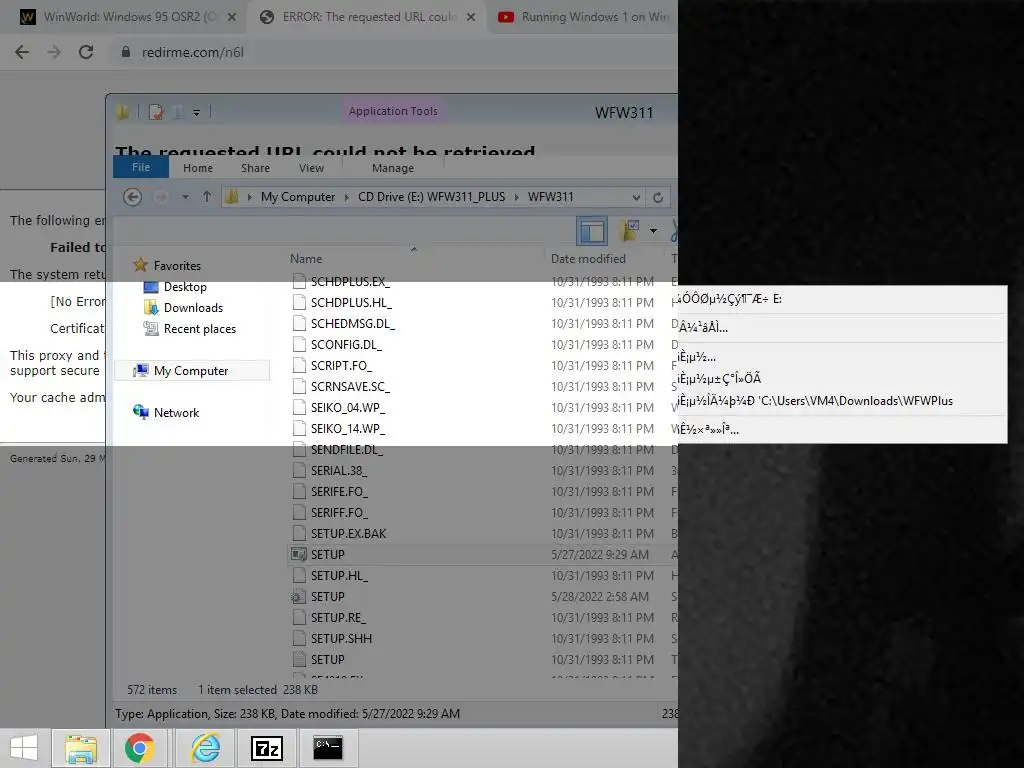Viewport: 1024px width, 768px height.
Task: Open the Share ribbon tab
Action: coord(255,168)
